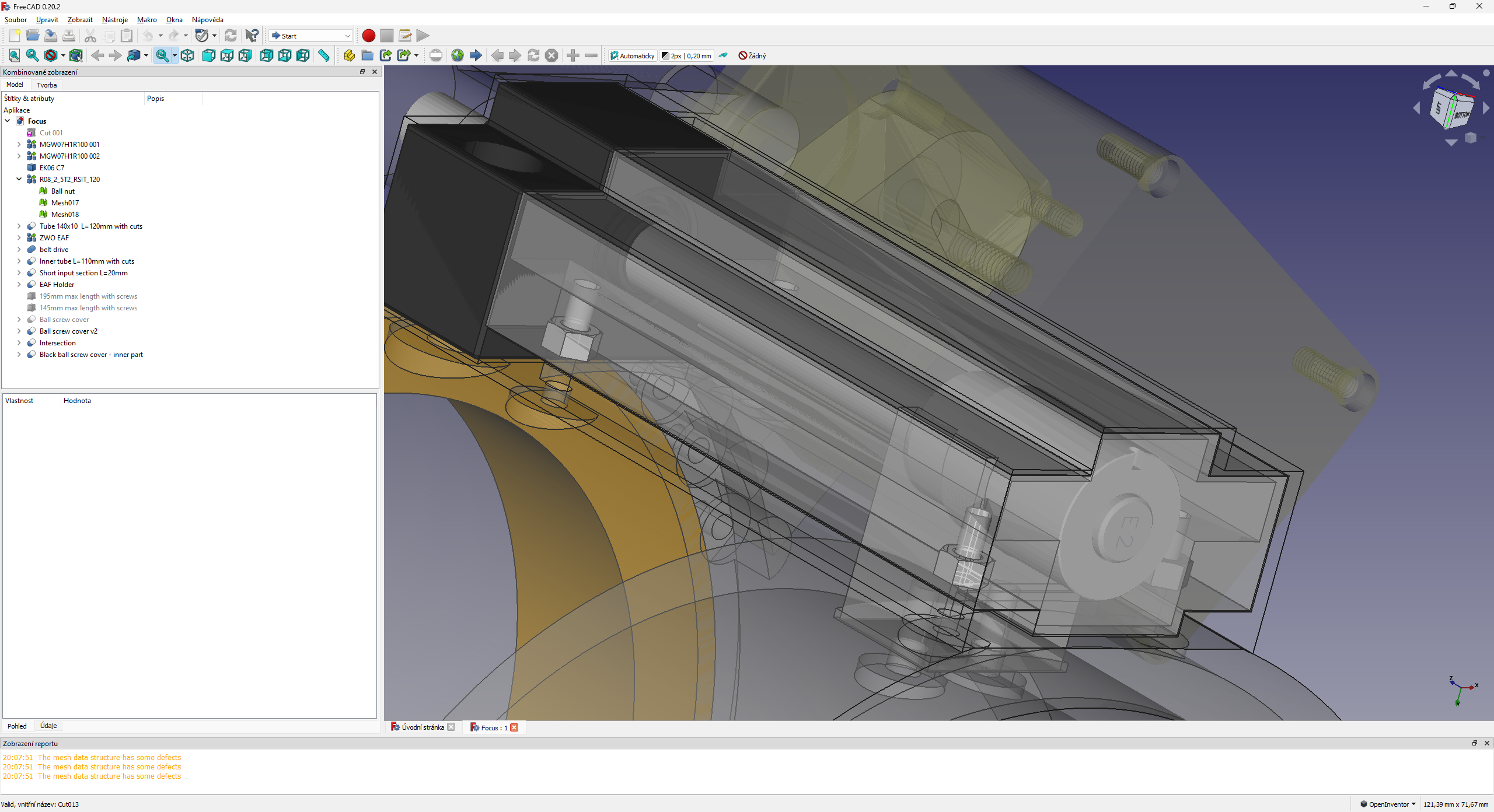Click the Automaticky working plane button
Screen dimensions: 1494x812
click(633, 55)
